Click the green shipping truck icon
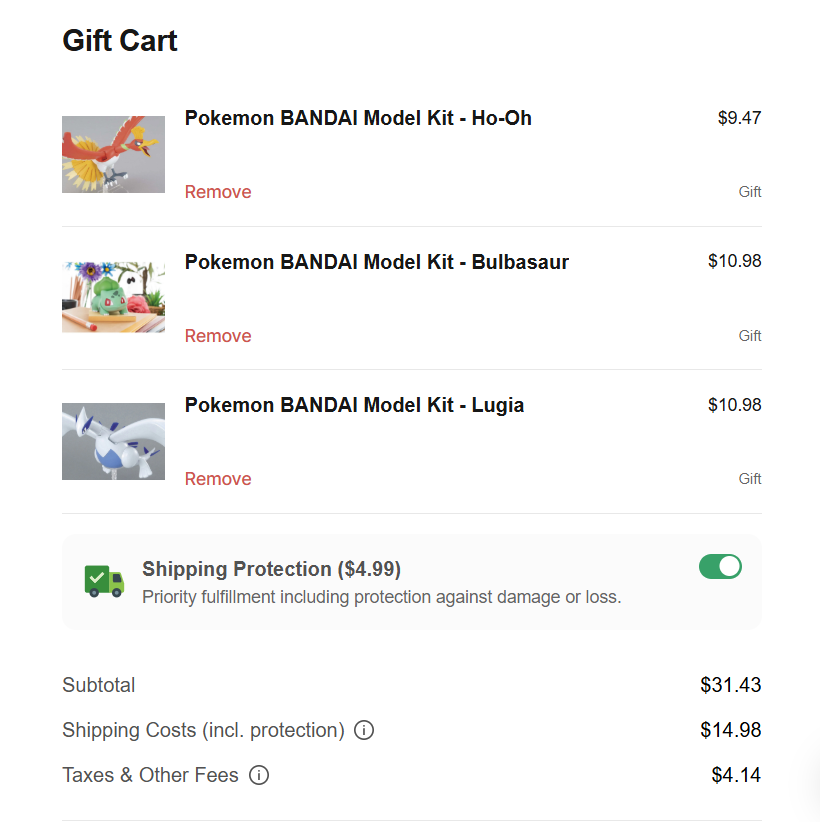This screenshot has height=822, width=820. coord(104,581)
